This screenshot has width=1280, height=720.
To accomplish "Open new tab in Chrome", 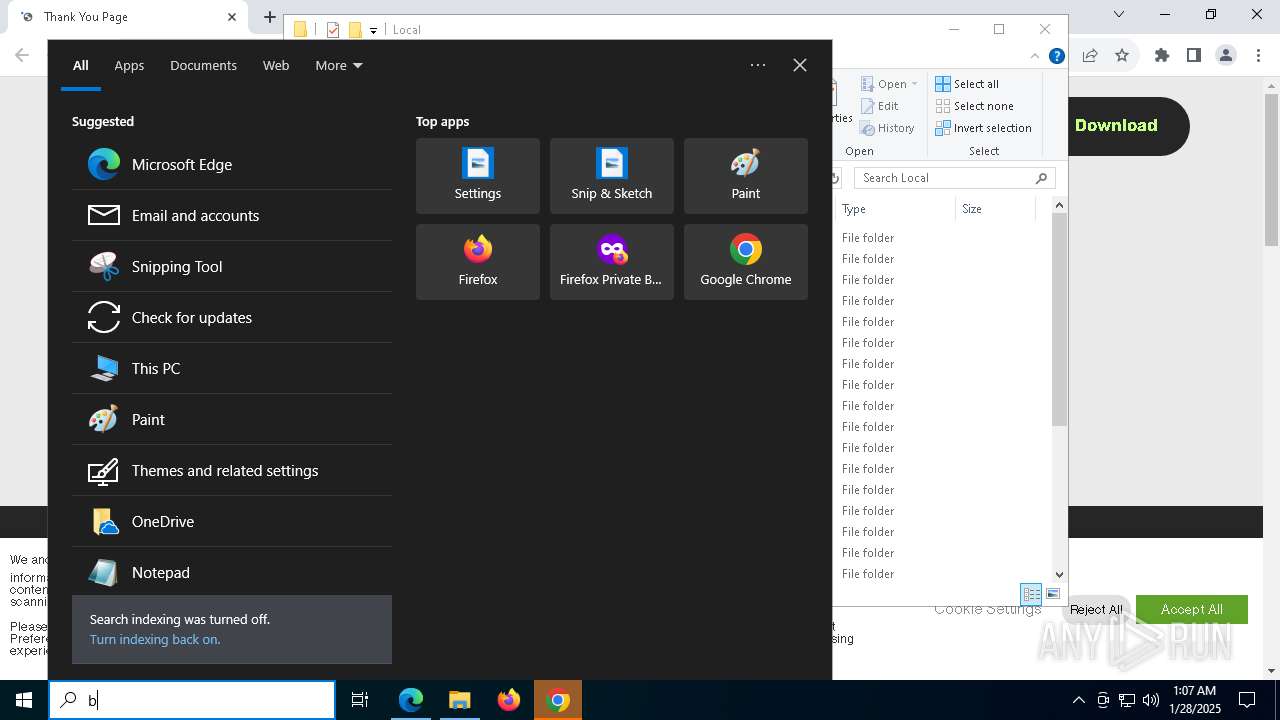I will 270,17.
